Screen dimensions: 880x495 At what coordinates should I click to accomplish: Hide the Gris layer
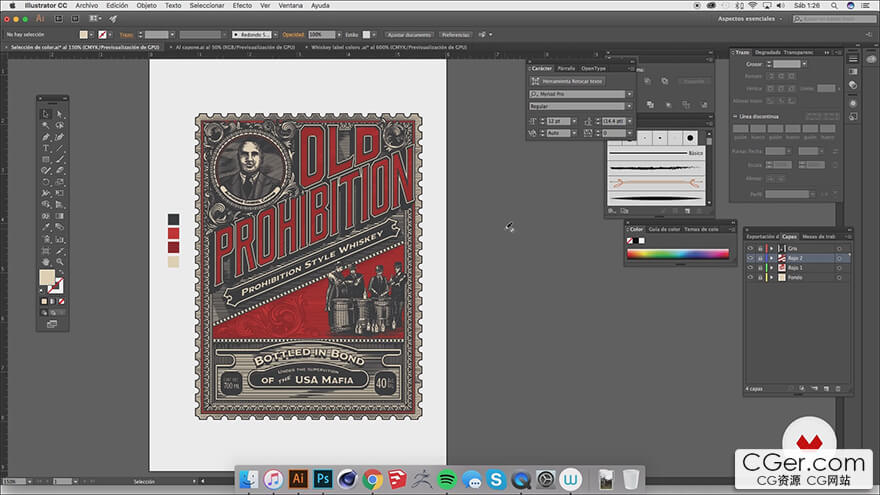pos(750,248)
